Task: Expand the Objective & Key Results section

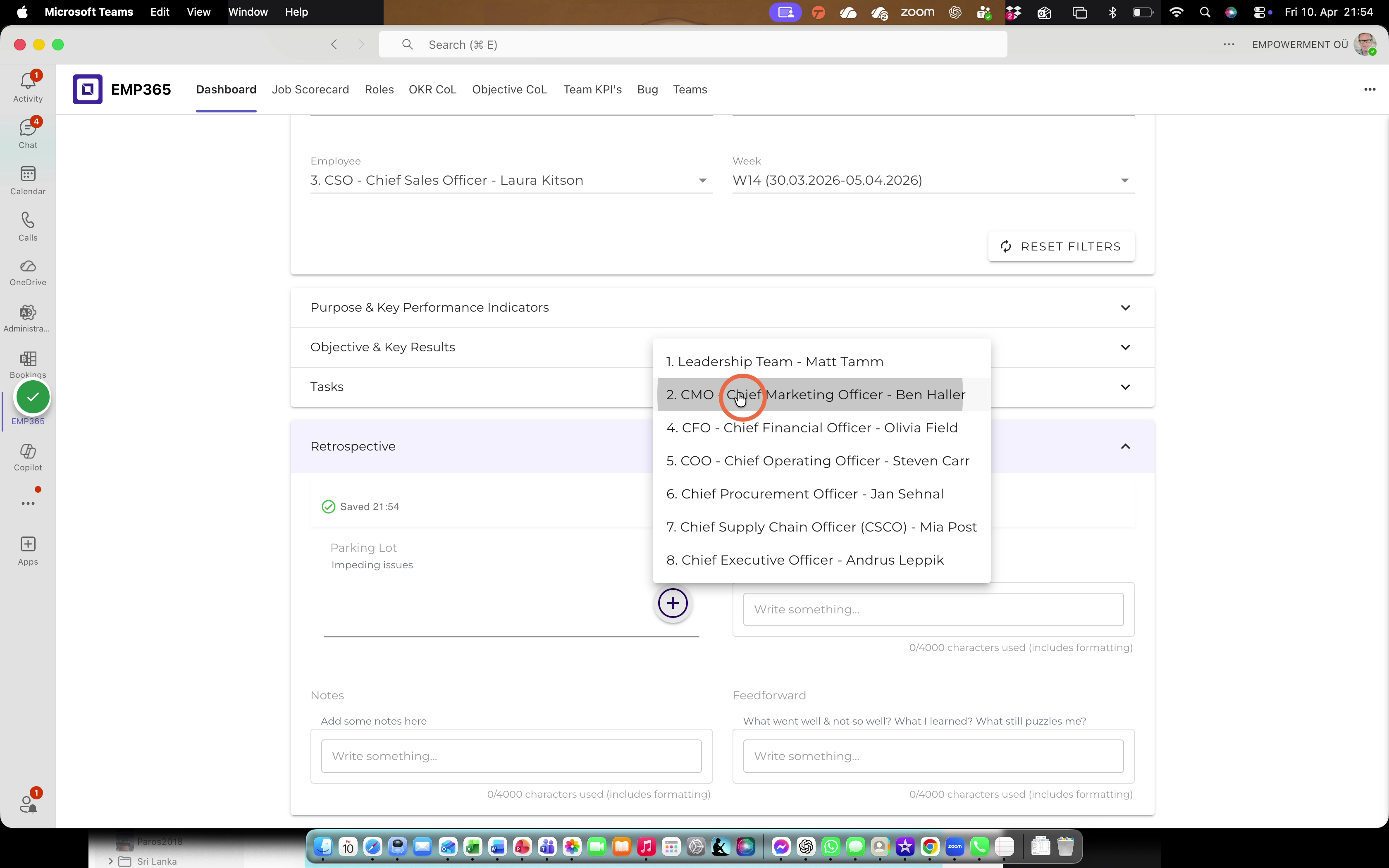Action: 722,347
